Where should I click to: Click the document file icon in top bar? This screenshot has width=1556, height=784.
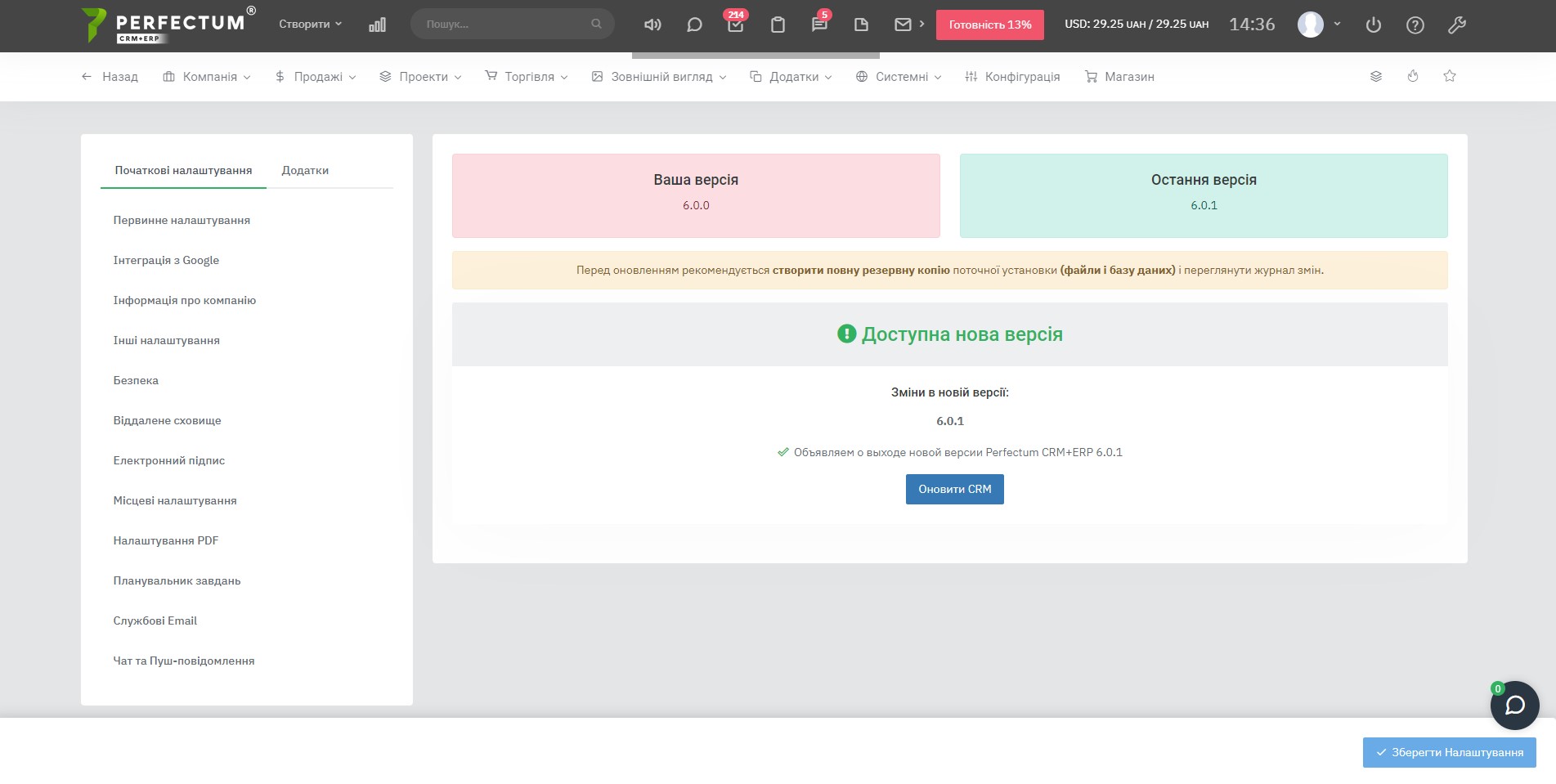click(861, 25)
